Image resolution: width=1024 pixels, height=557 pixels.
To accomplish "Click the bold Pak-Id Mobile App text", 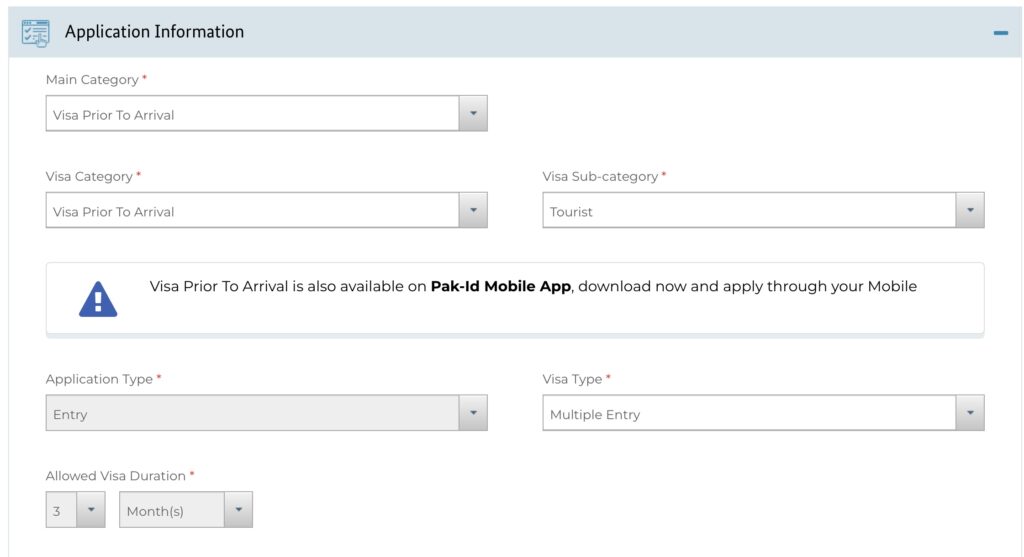I will tap(500, 286).
